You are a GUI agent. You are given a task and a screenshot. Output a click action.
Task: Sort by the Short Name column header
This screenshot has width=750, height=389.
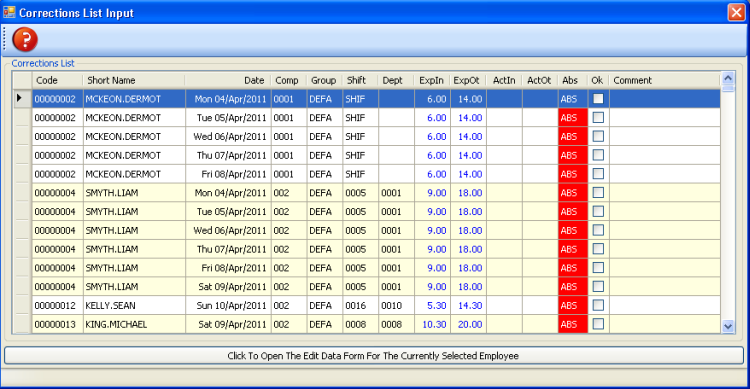click(x=134, y=80)
